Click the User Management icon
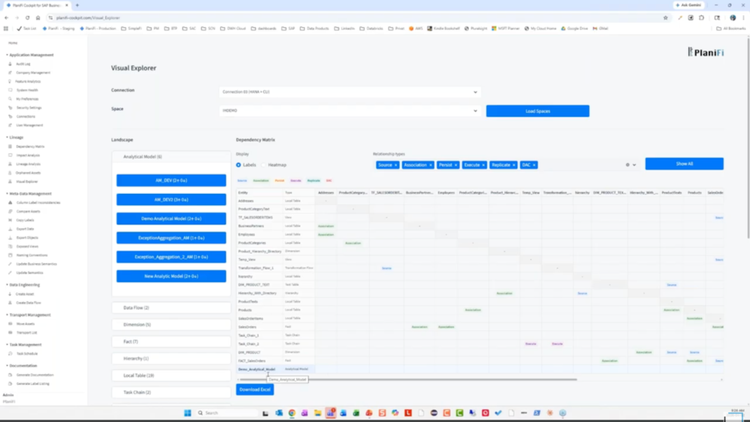The image size is (750, 422). [10, 125]
